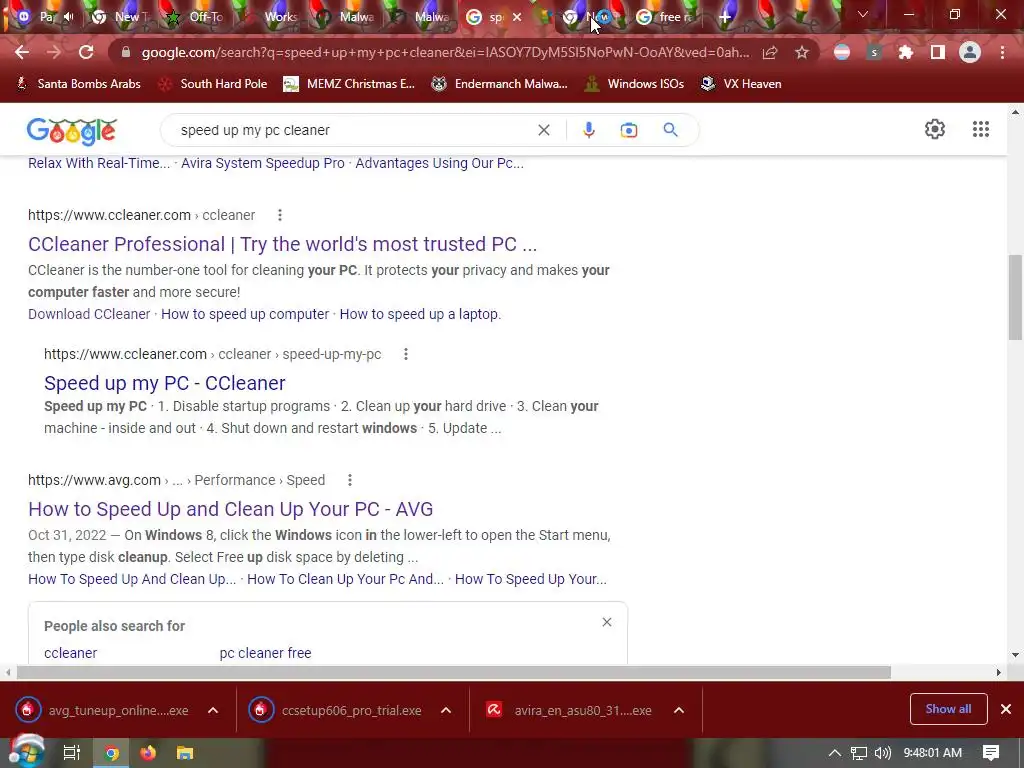Click the taskbar clock showing 9:48:01 AM
1024x768 pixels.
[x=933, y=753]
